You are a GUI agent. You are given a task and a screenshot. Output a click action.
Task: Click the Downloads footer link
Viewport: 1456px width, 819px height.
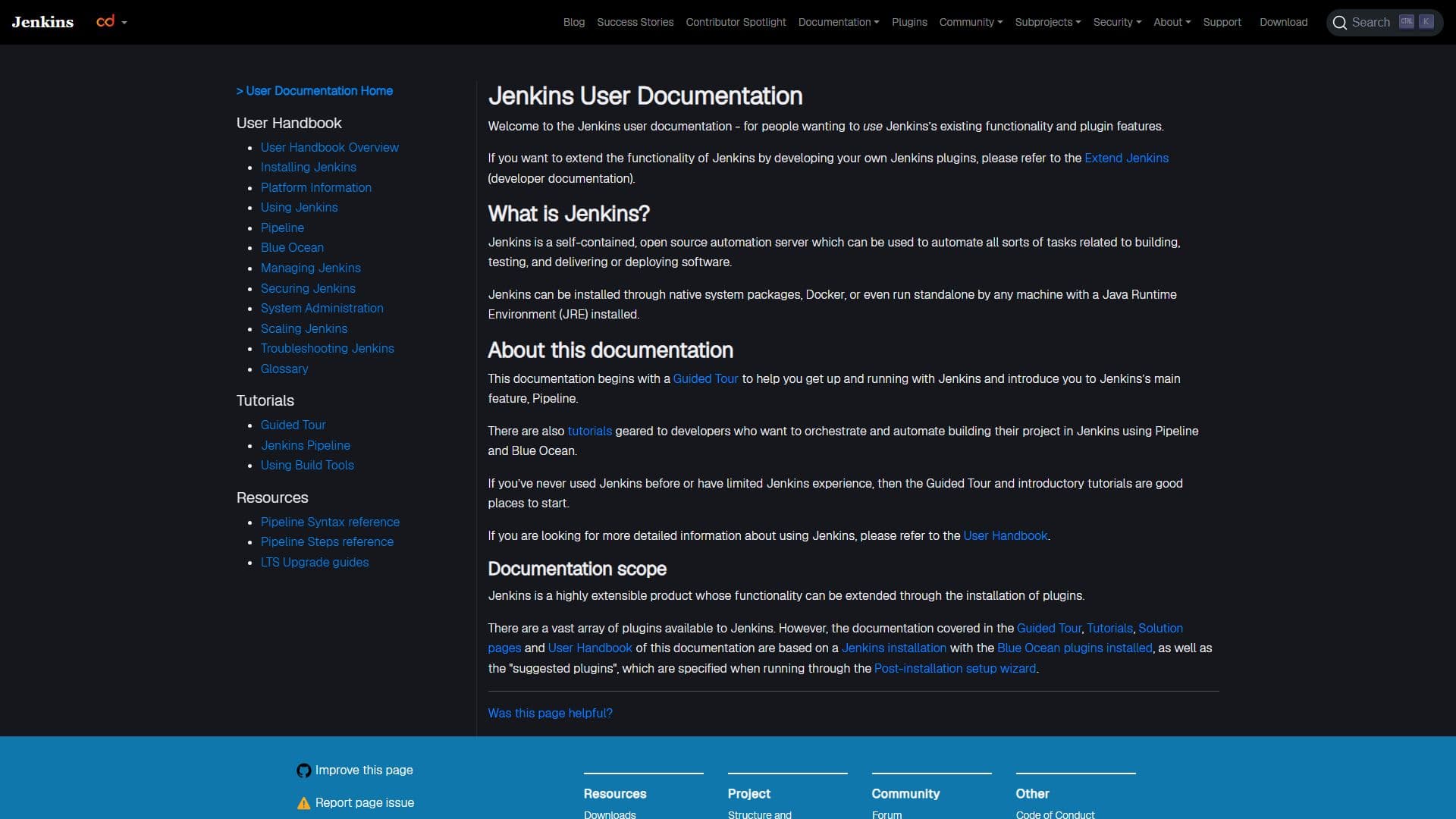610,814
